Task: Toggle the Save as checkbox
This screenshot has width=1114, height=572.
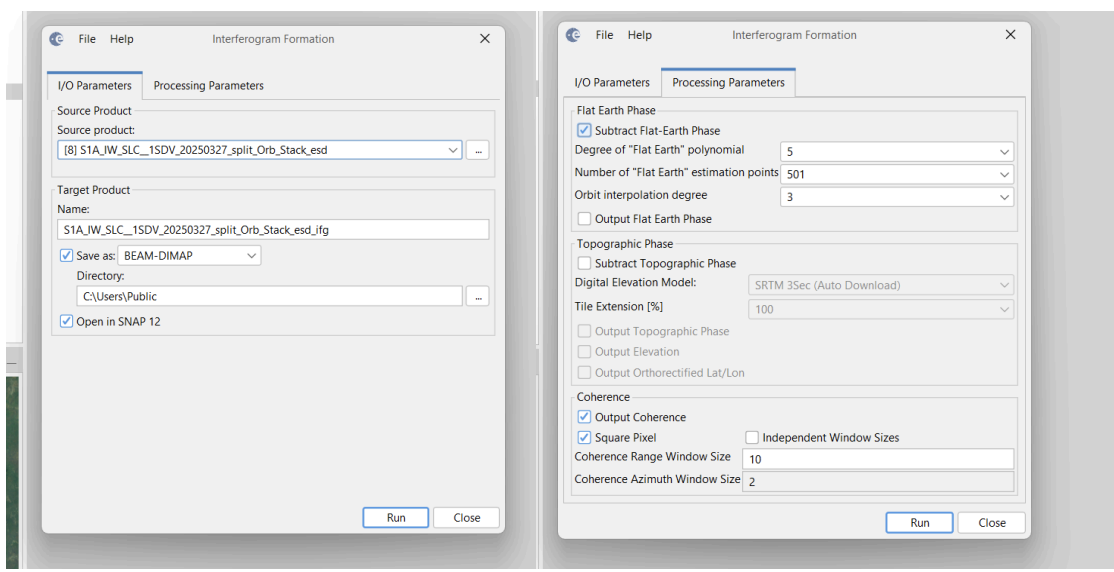Action: 67,255
